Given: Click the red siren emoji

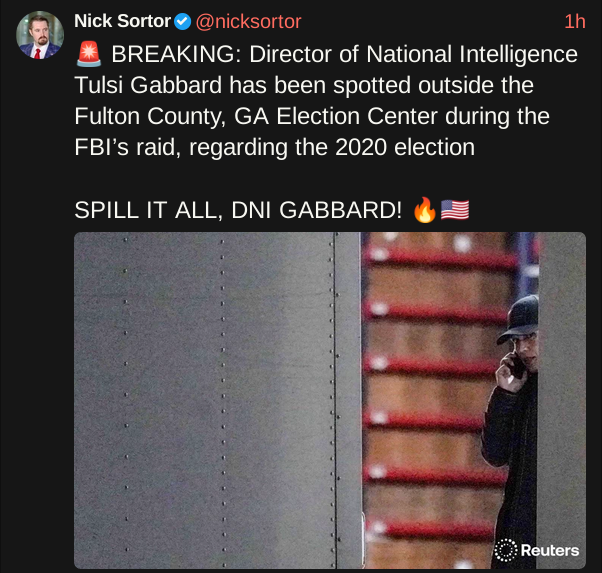Looking at the screenshot, I should pos(88,54).
